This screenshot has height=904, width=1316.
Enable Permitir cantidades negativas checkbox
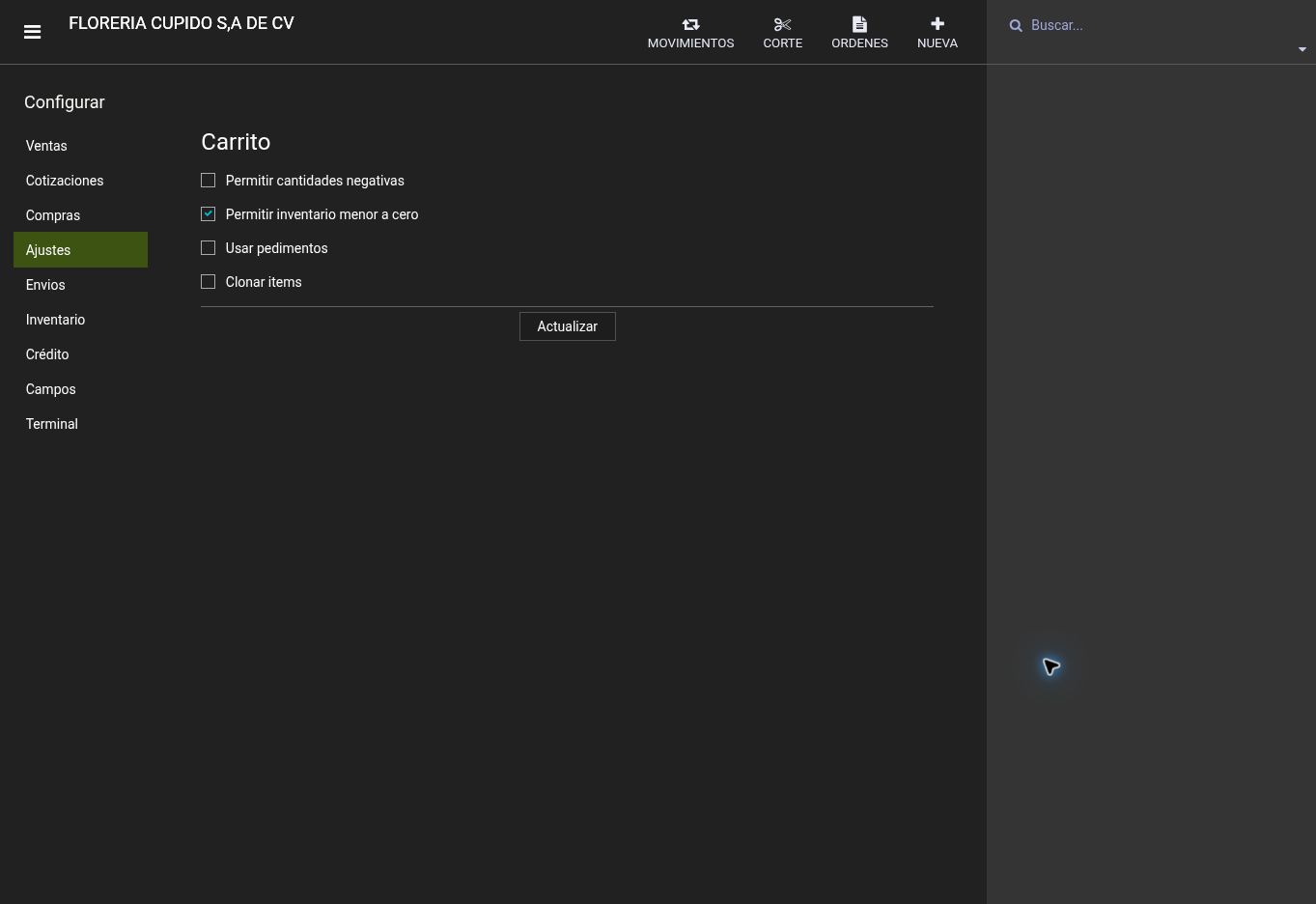(208, 181)
